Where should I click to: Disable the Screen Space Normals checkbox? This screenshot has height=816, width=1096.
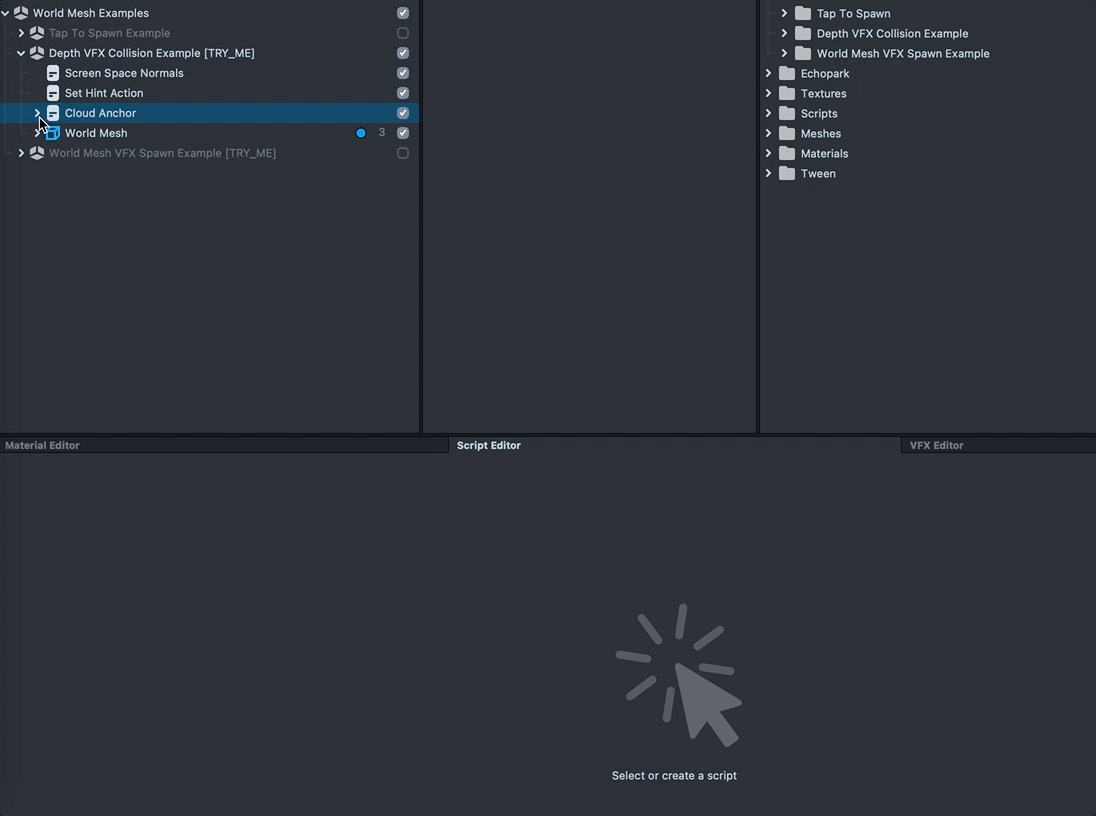tap(403, 73)
